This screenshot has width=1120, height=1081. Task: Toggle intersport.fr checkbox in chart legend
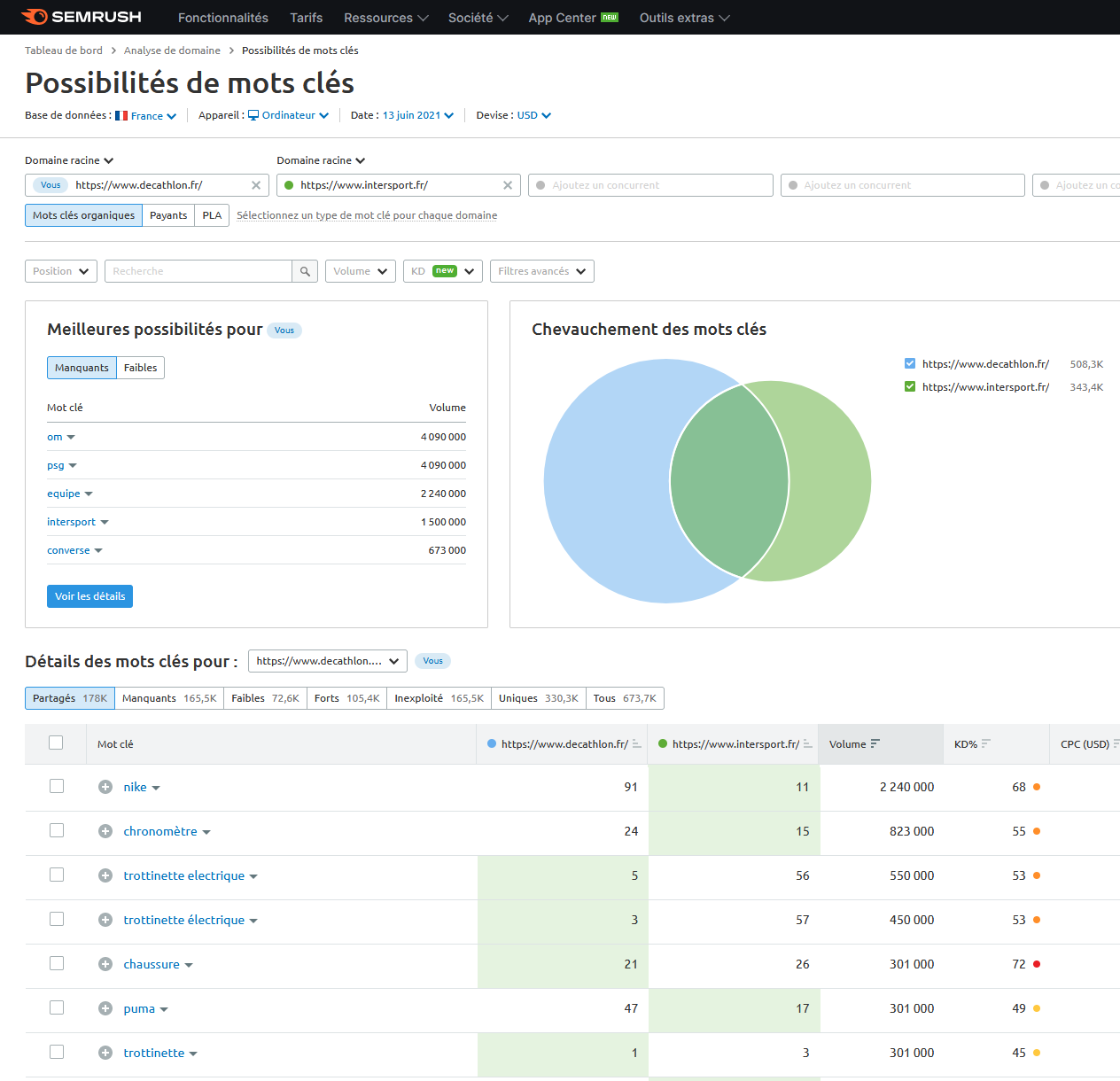tap(910, 386)
